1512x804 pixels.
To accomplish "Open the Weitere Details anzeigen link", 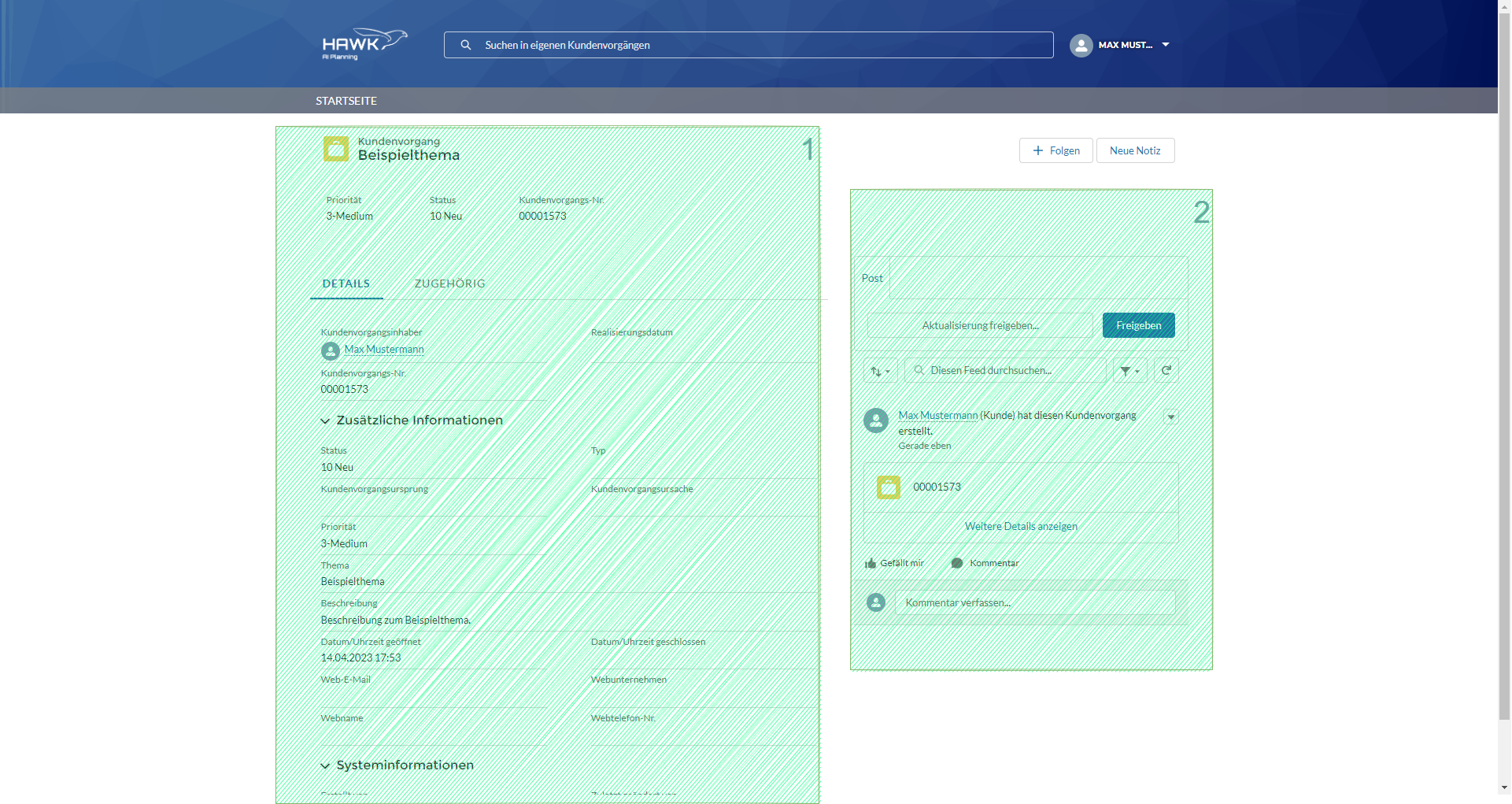I will tap(1021, 527).
